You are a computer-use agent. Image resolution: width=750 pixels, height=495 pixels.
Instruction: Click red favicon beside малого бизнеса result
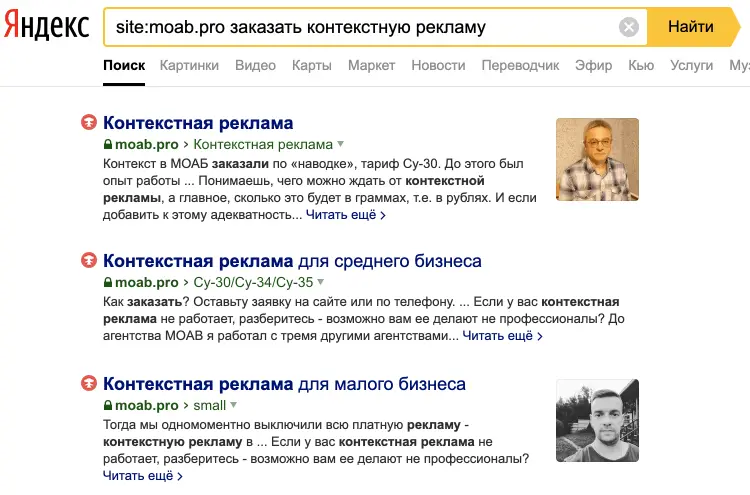[89, 384]
